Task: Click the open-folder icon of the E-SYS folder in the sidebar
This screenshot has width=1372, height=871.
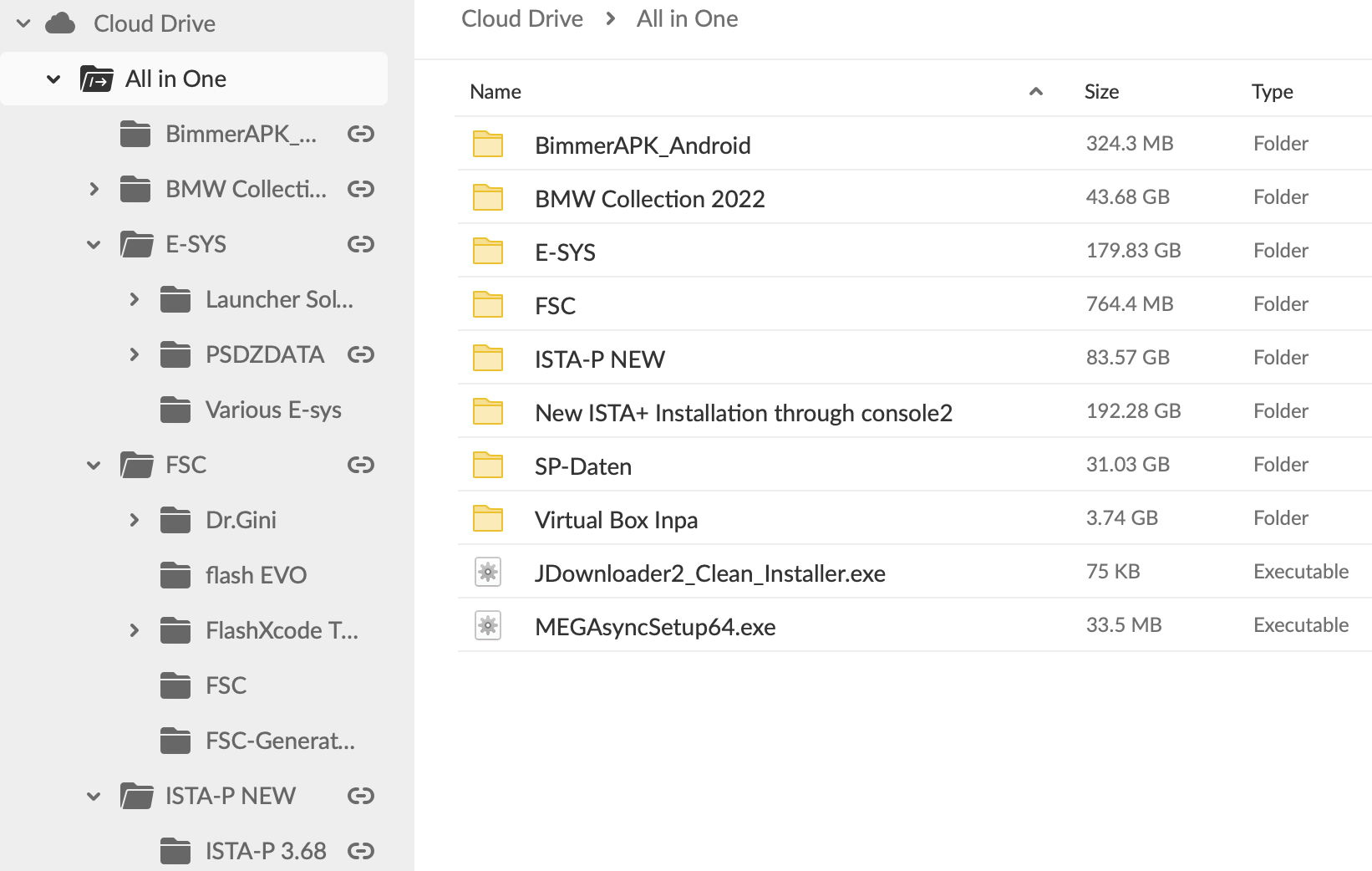Action: click(x=136, y=244)
